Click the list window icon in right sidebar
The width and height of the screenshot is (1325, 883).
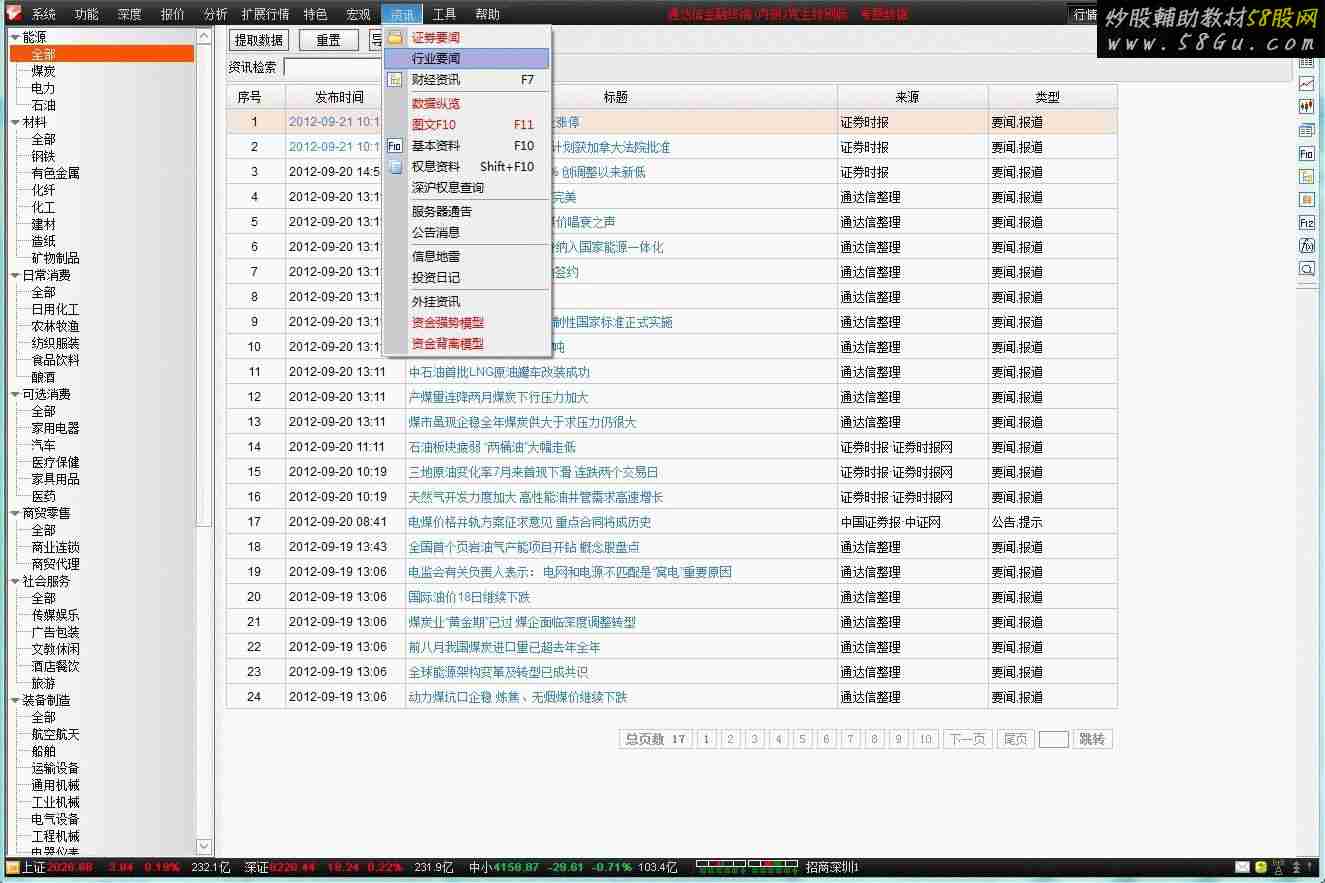pos(1306,130)
